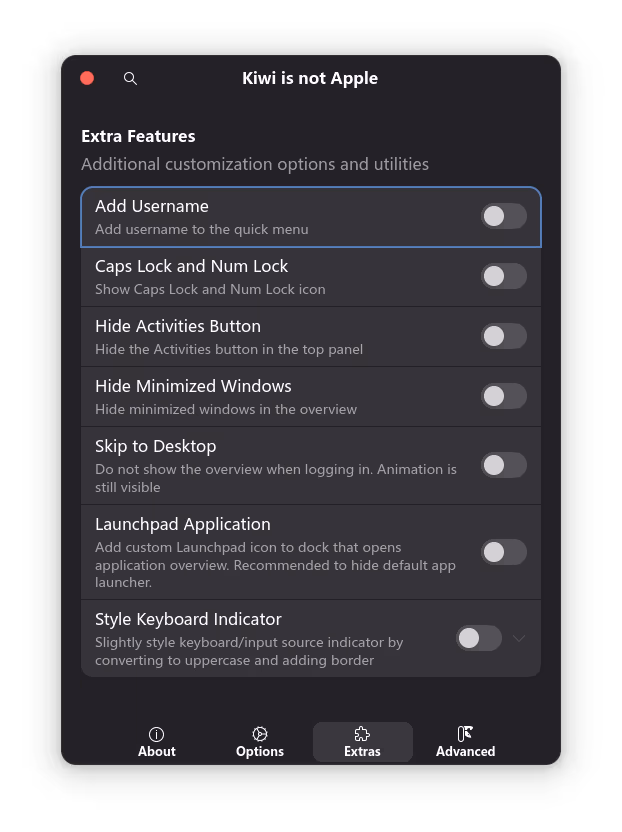The image size is (622, 832).
Task: Go to the Options tab label
Action: click(260, 751)
